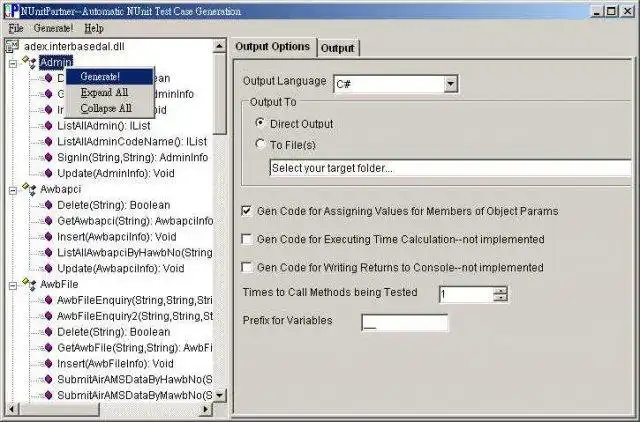640x422 pixels.
Task: Click the Prefix for Variables field
Action: pos(404,323)
